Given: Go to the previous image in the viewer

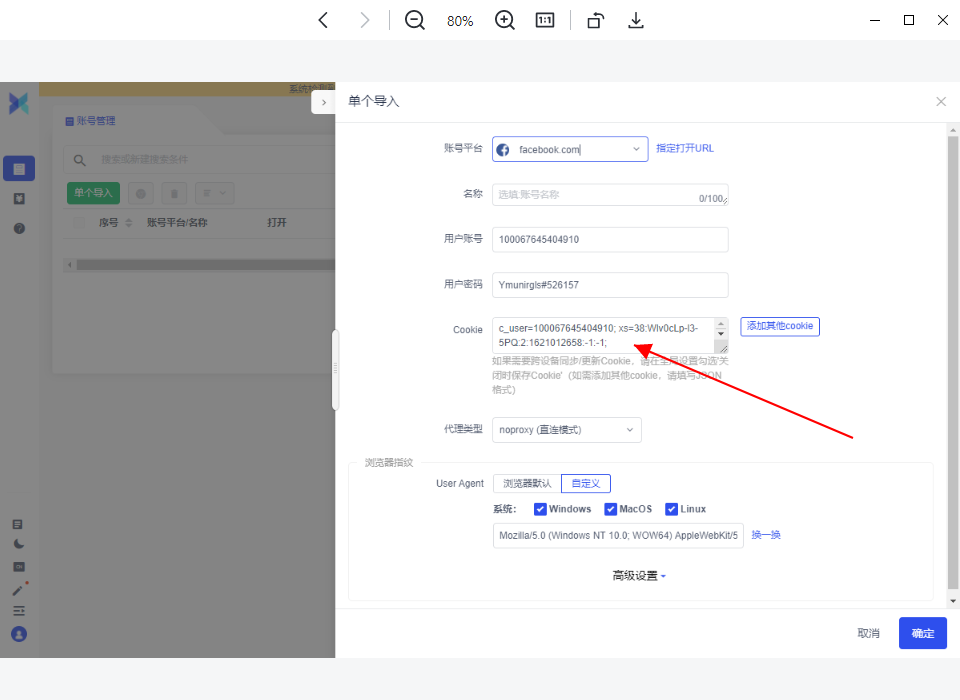Looking at the screenshot, I should click(323, 20).
